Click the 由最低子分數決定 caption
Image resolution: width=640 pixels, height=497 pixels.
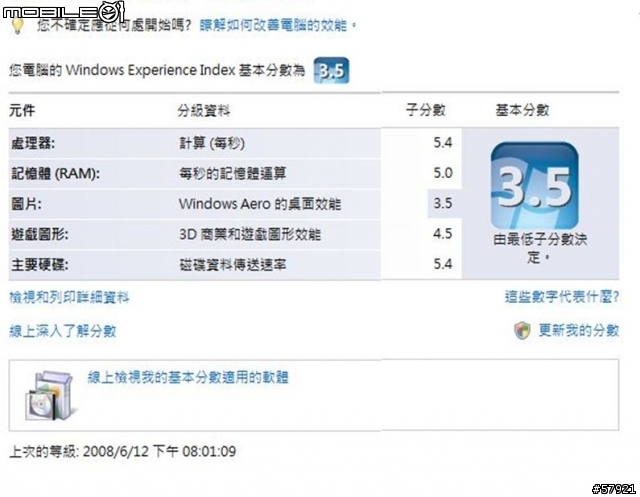click(x=540, y=248)
